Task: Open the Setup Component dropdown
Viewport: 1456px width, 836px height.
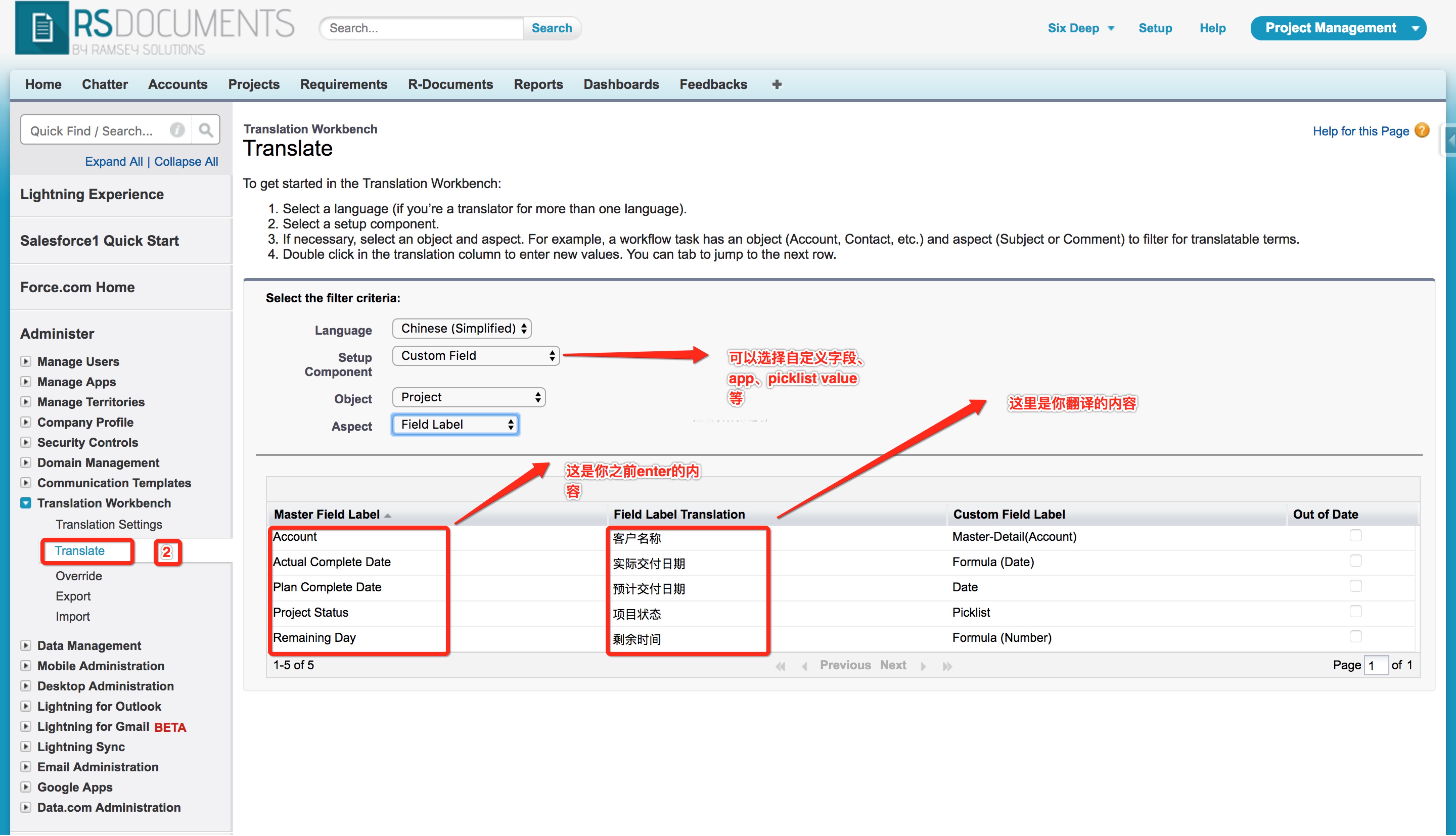Action: [x=475, y=356]
